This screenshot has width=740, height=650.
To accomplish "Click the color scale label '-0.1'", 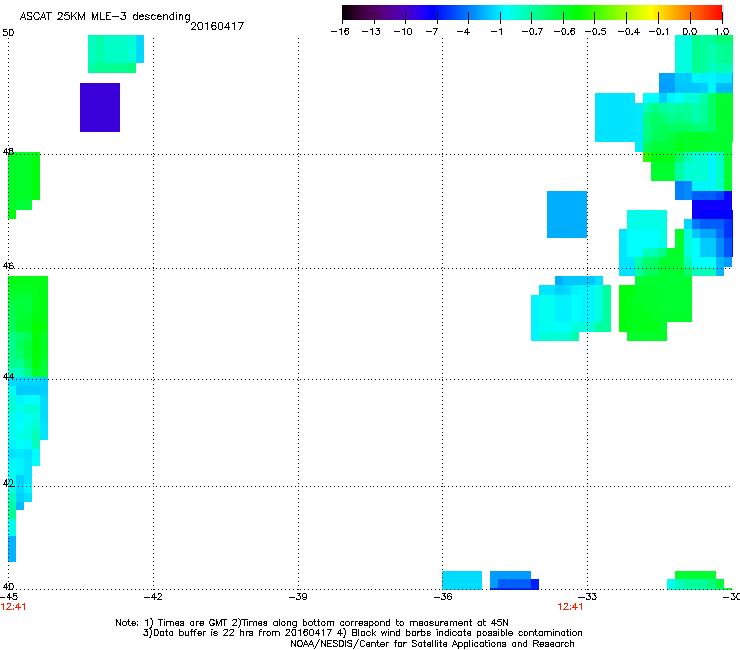I will pos(659,32).
